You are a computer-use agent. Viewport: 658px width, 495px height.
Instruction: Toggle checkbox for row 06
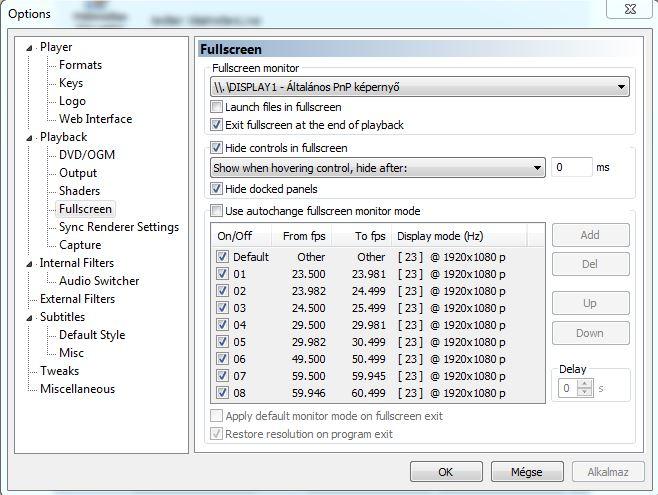pyautogui.click(x=222, y=359)
